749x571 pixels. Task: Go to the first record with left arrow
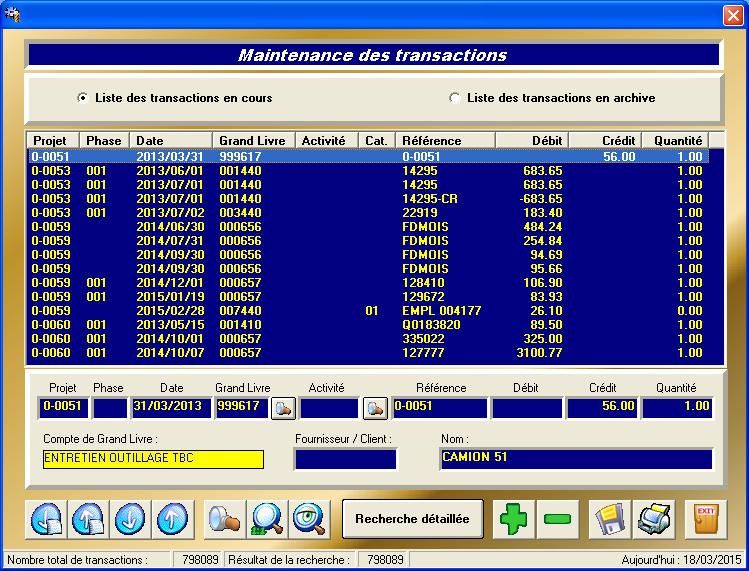point(47,520)
